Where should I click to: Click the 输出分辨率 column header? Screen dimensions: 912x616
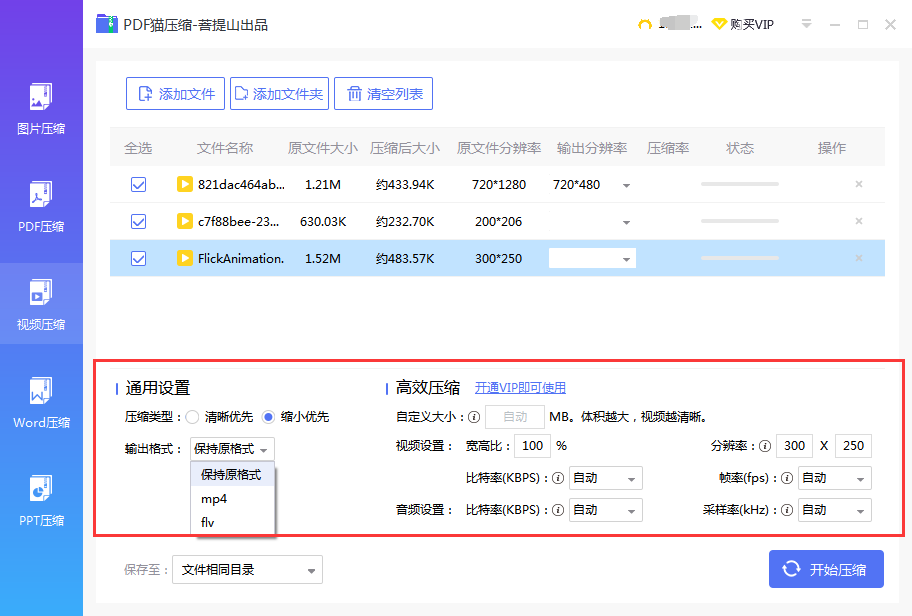592,148
